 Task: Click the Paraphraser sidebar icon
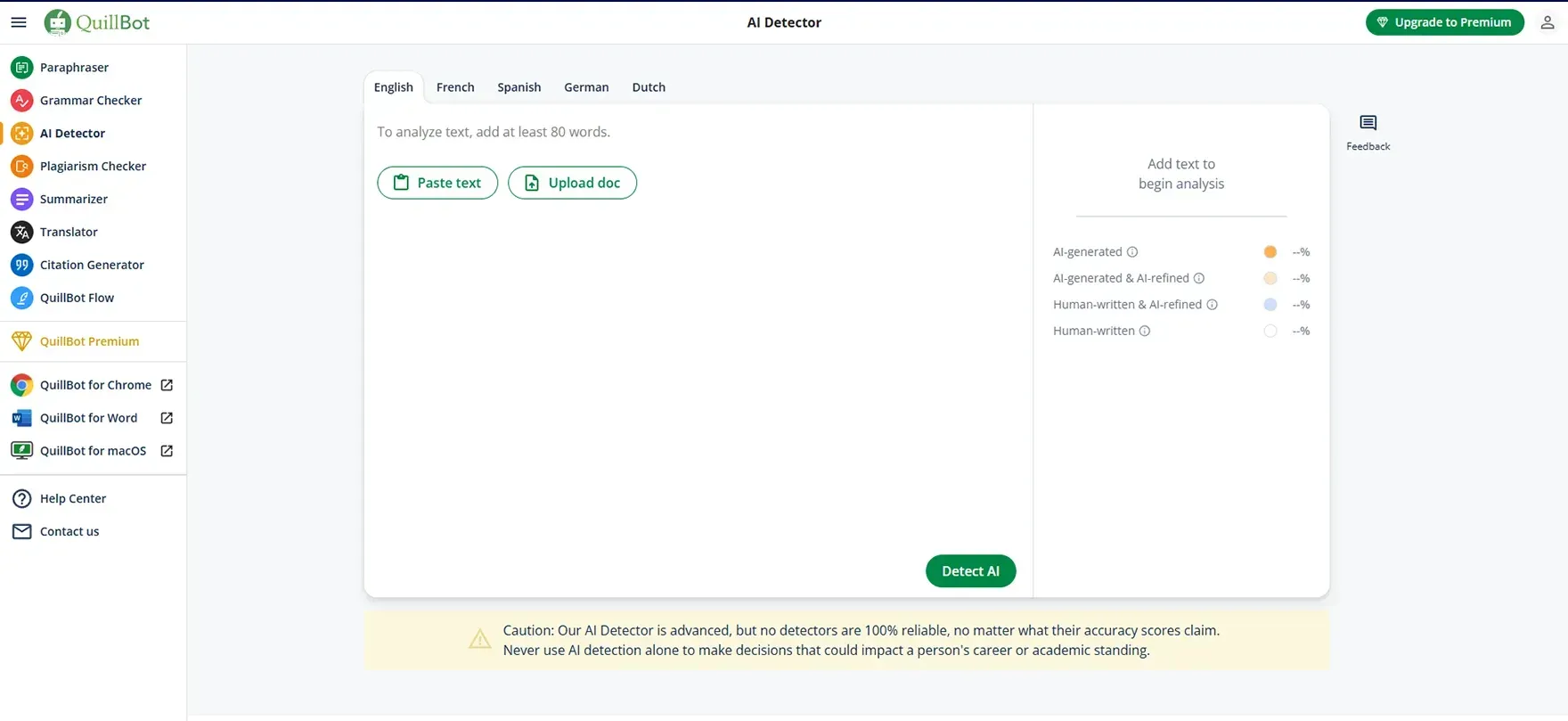pyautogui.click(x=21, y=68)
